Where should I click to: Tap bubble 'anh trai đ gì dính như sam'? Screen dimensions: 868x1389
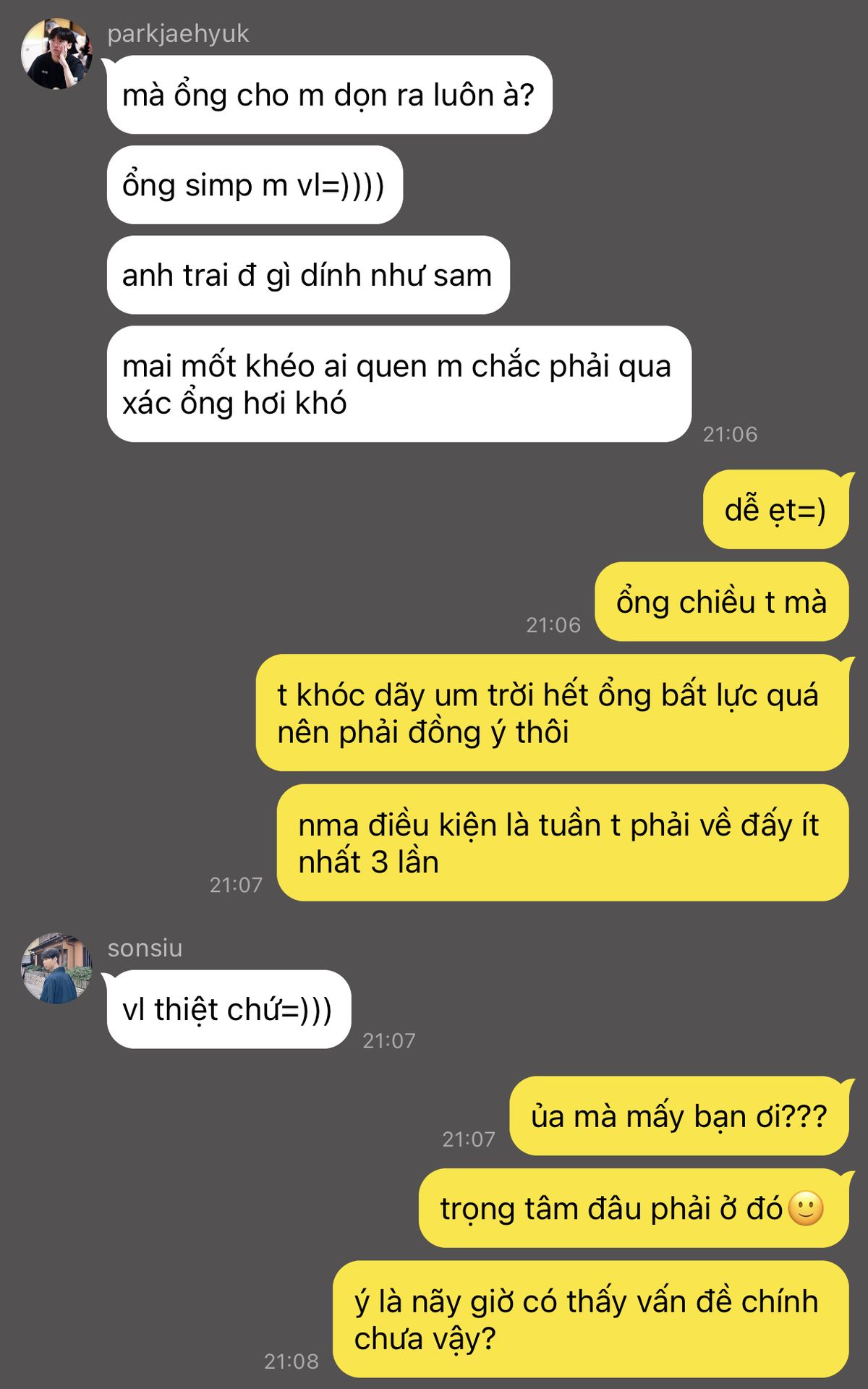tap(308, 275)
